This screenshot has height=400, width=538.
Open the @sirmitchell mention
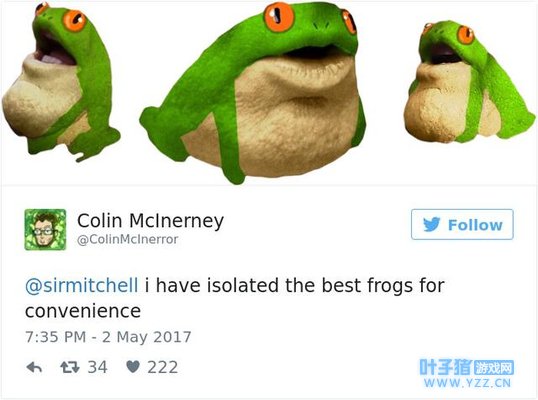pyautogui.click(x=82, y=285)
